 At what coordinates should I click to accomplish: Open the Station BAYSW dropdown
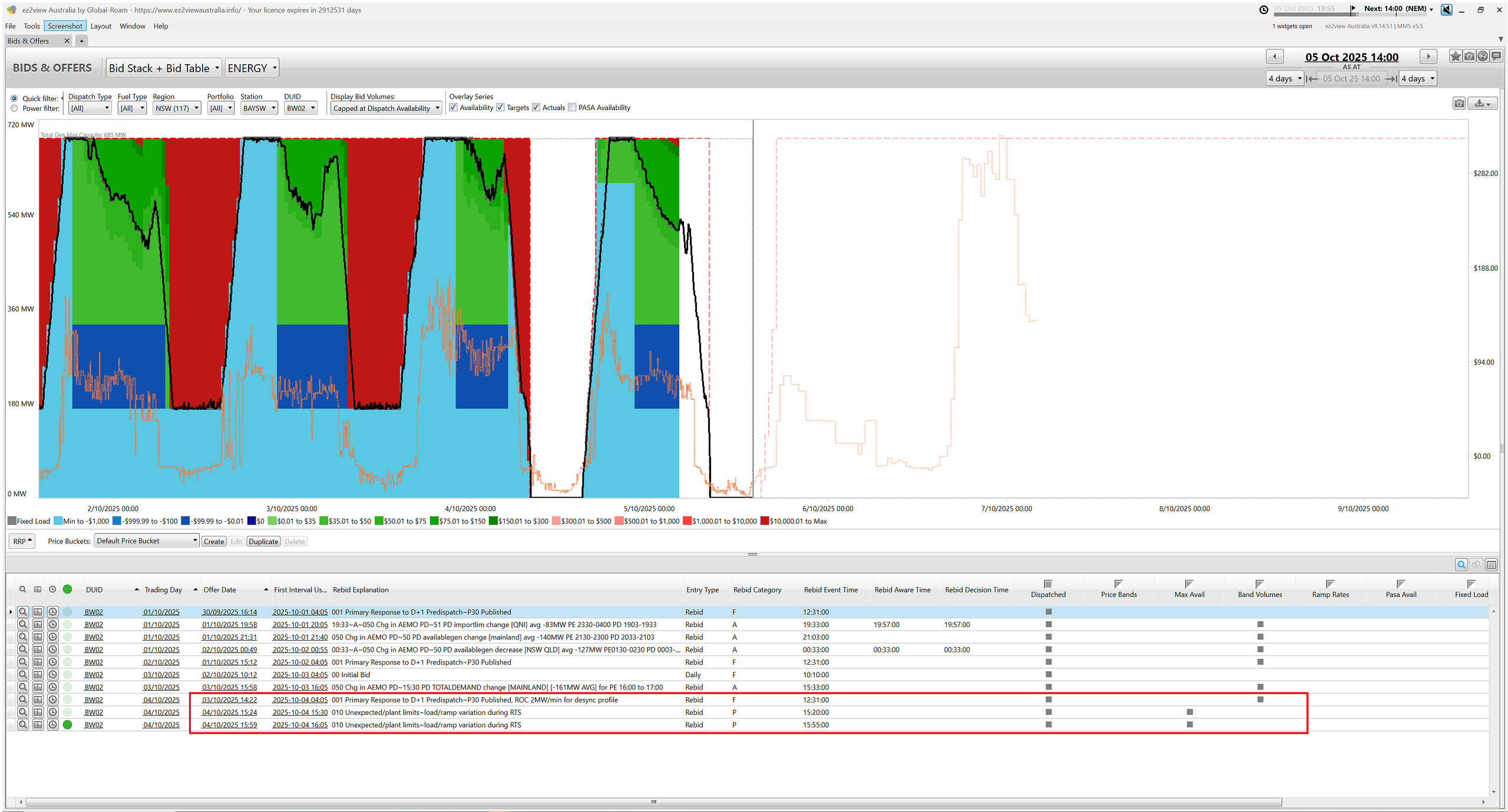click(x=259, y=108)
